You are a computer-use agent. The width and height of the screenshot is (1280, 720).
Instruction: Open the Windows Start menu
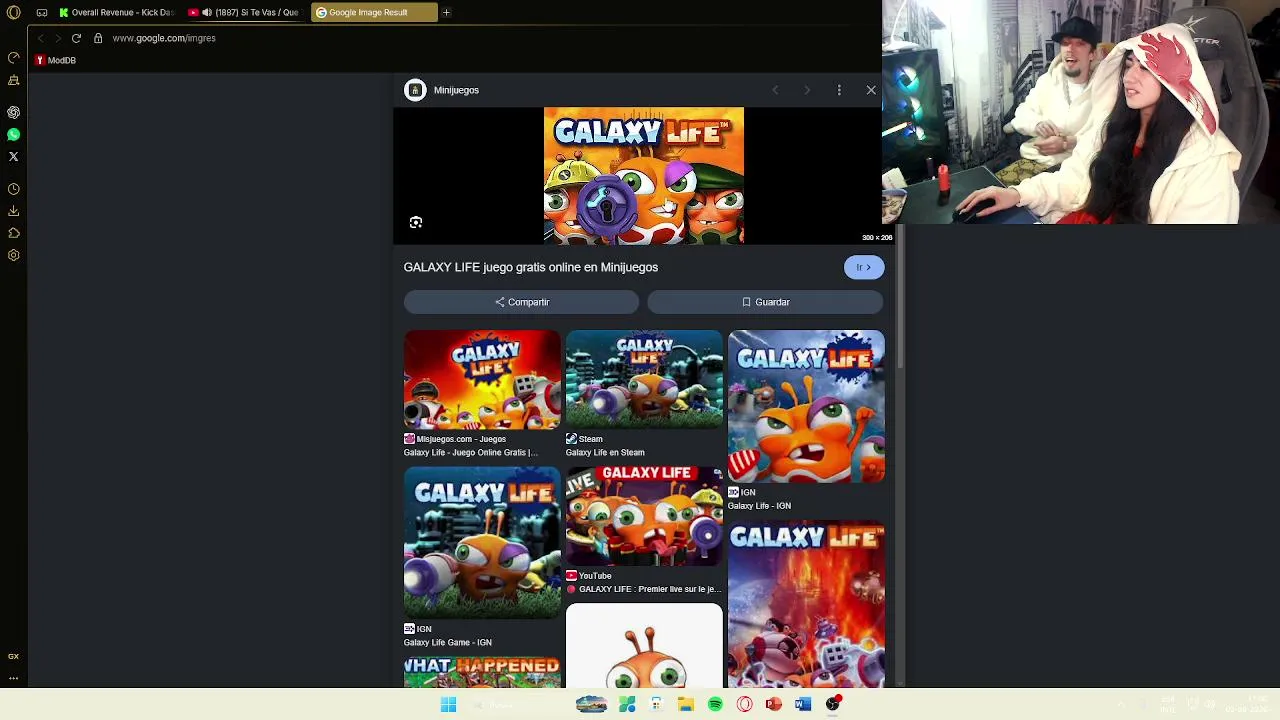(448, 705)
